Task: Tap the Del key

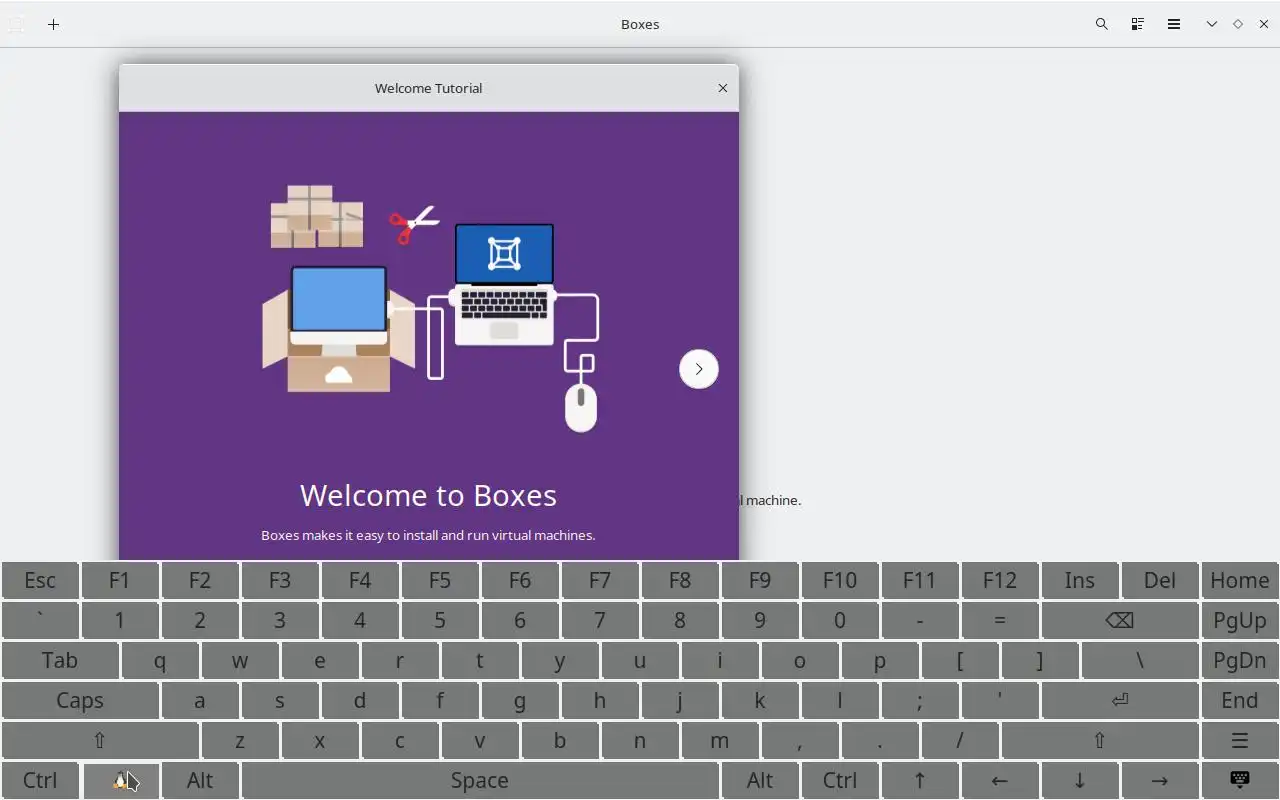Action: click(x=1160, y=580)
